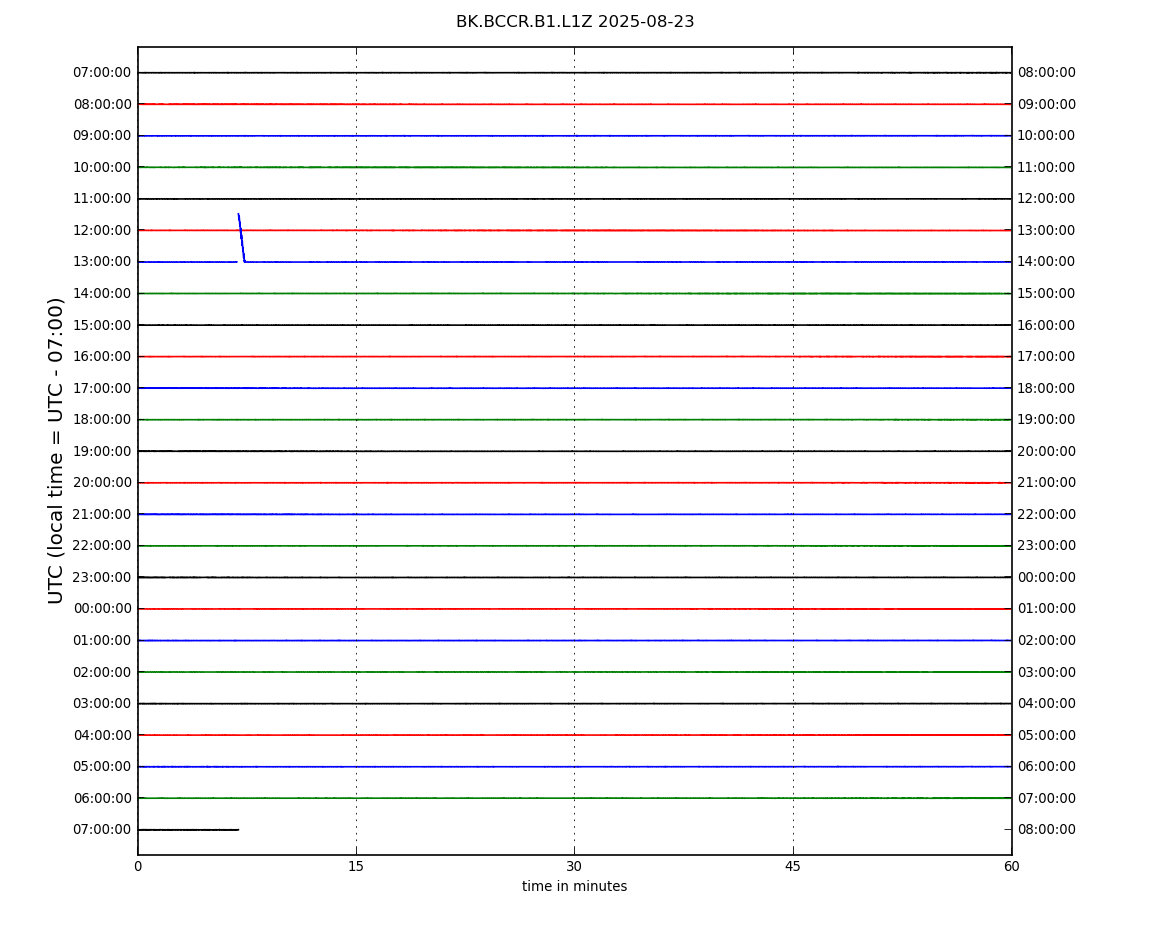This screenshot has height=950, width=1150.
Task: Select left-axis label 11:00:00
Action: pyautogui.click(x=102, y=199)
